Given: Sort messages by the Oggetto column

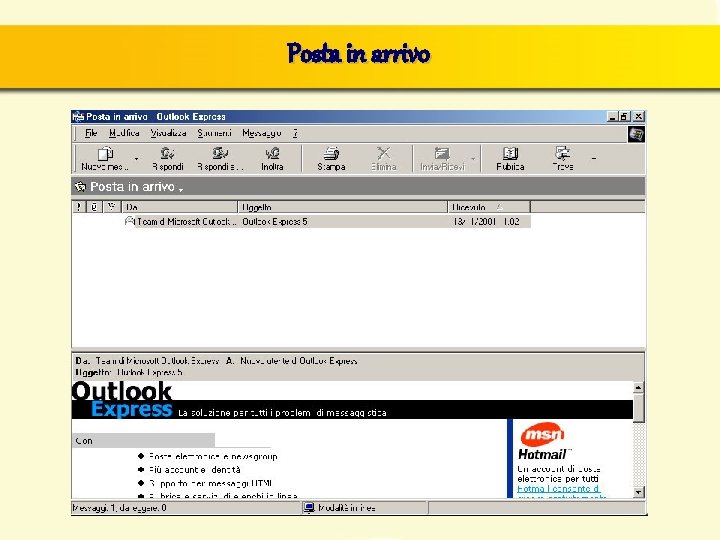Looking at the screenshot, I should click(x=343, y=207).
